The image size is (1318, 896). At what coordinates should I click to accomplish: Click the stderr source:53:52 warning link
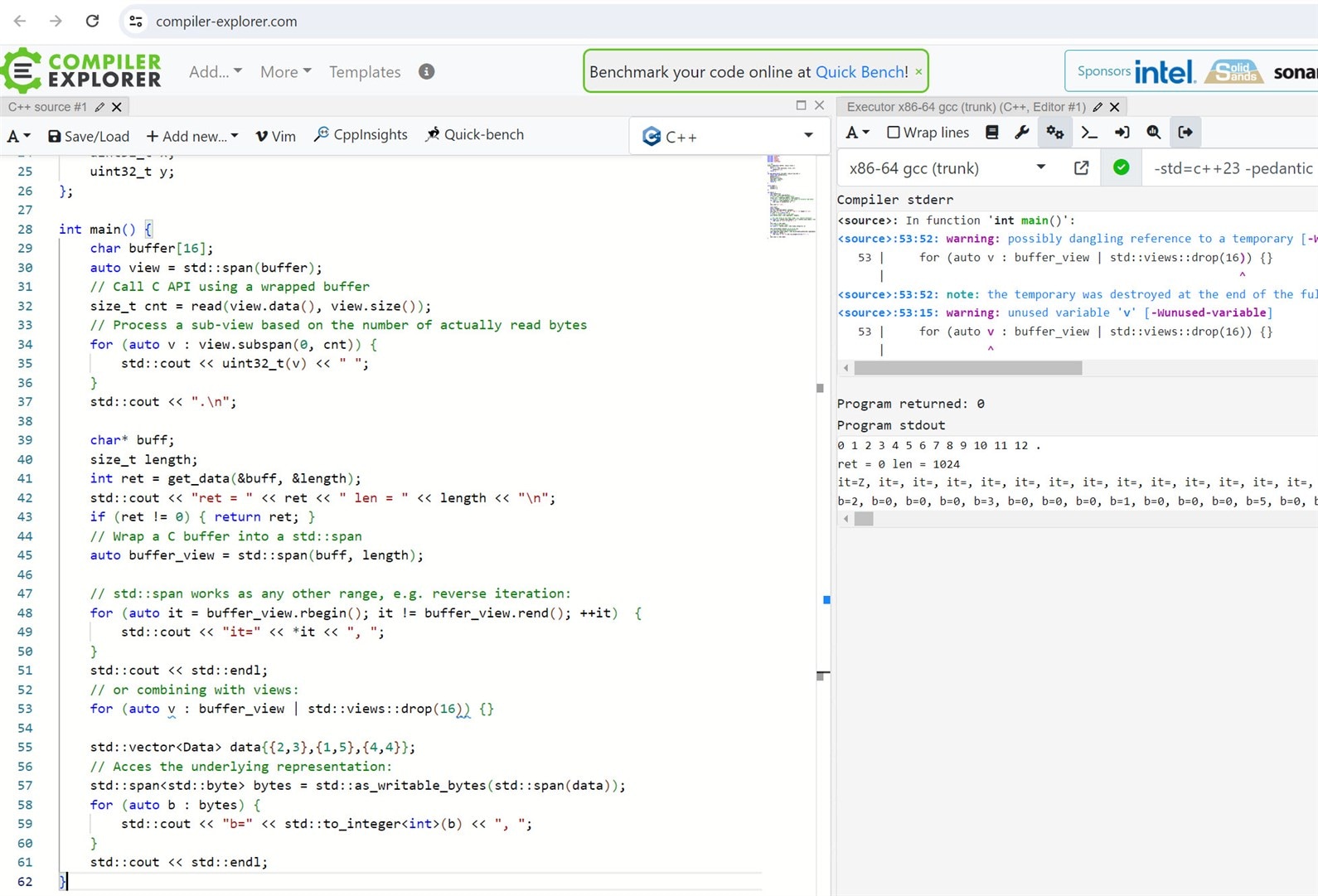[x=888, y=239]
